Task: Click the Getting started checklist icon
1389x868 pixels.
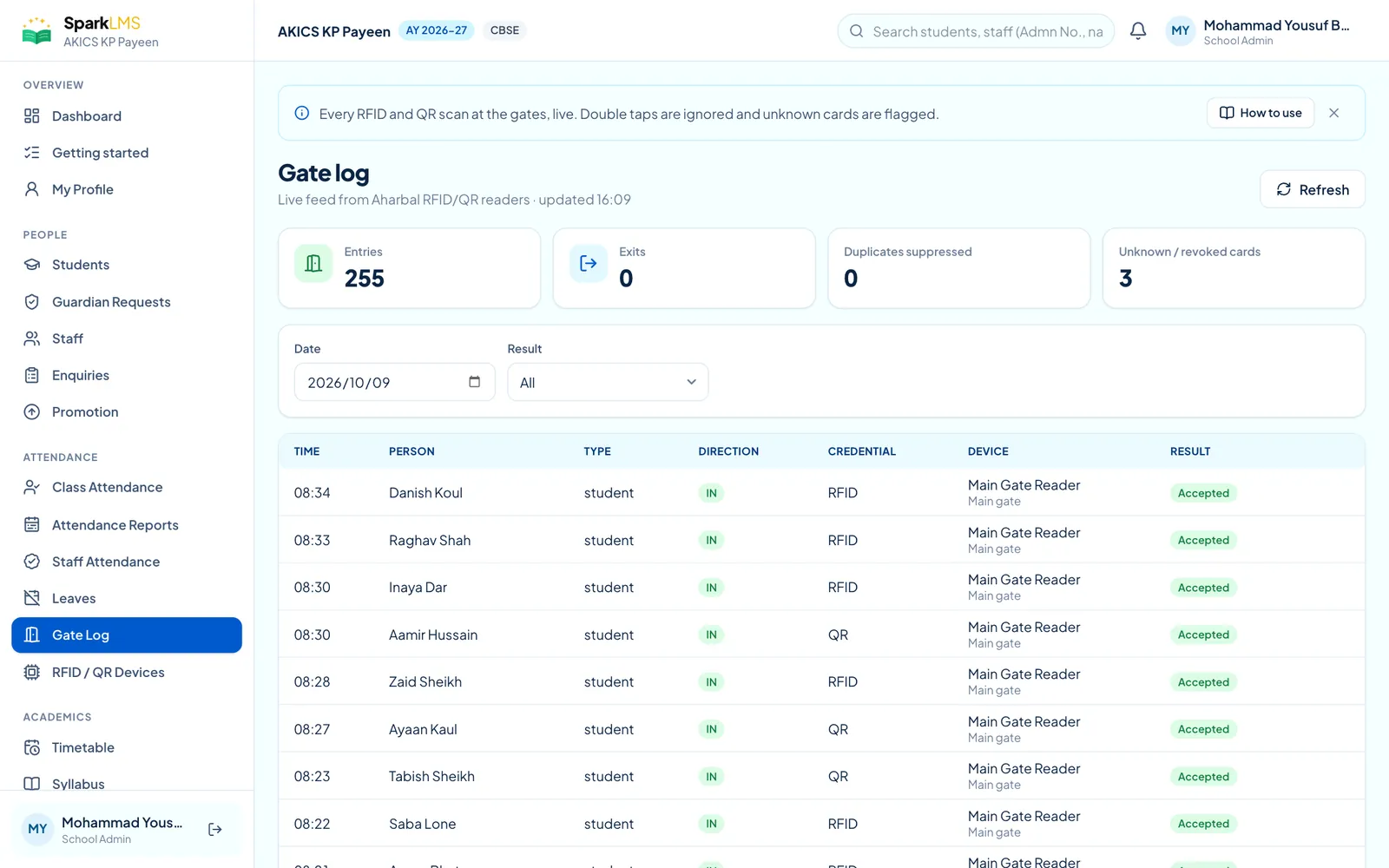Action: 32,153
